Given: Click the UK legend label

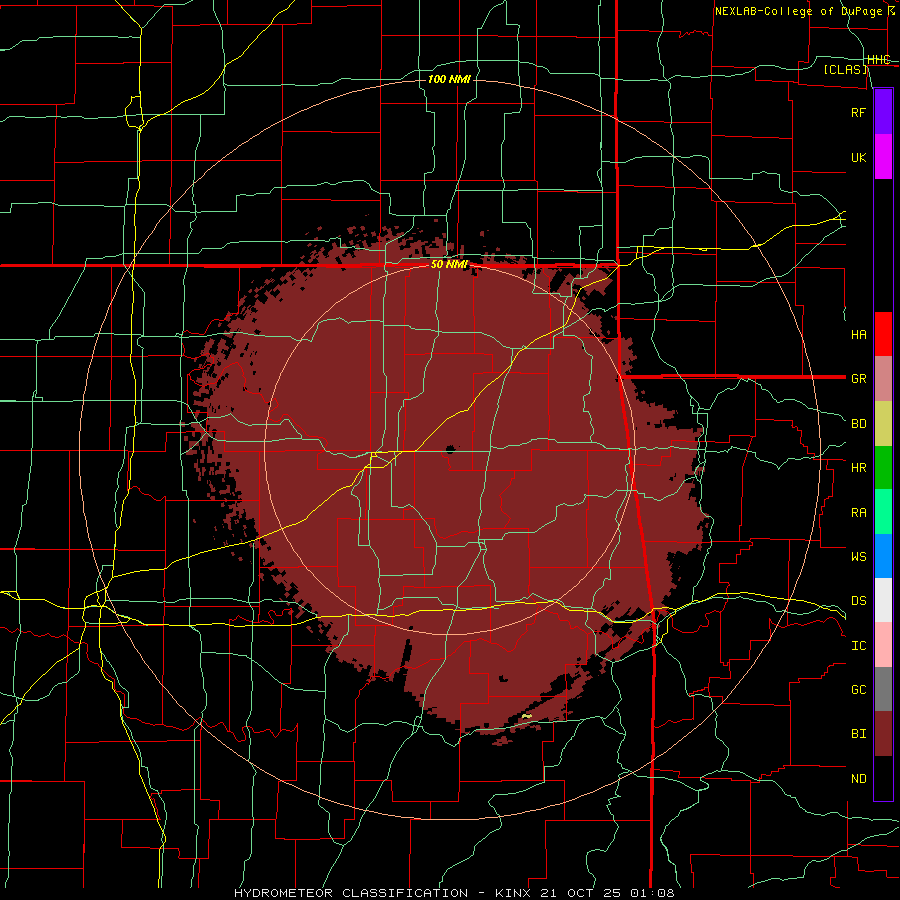Looking at the screenshot, I should pyautogui.click(x=858, y=157).
